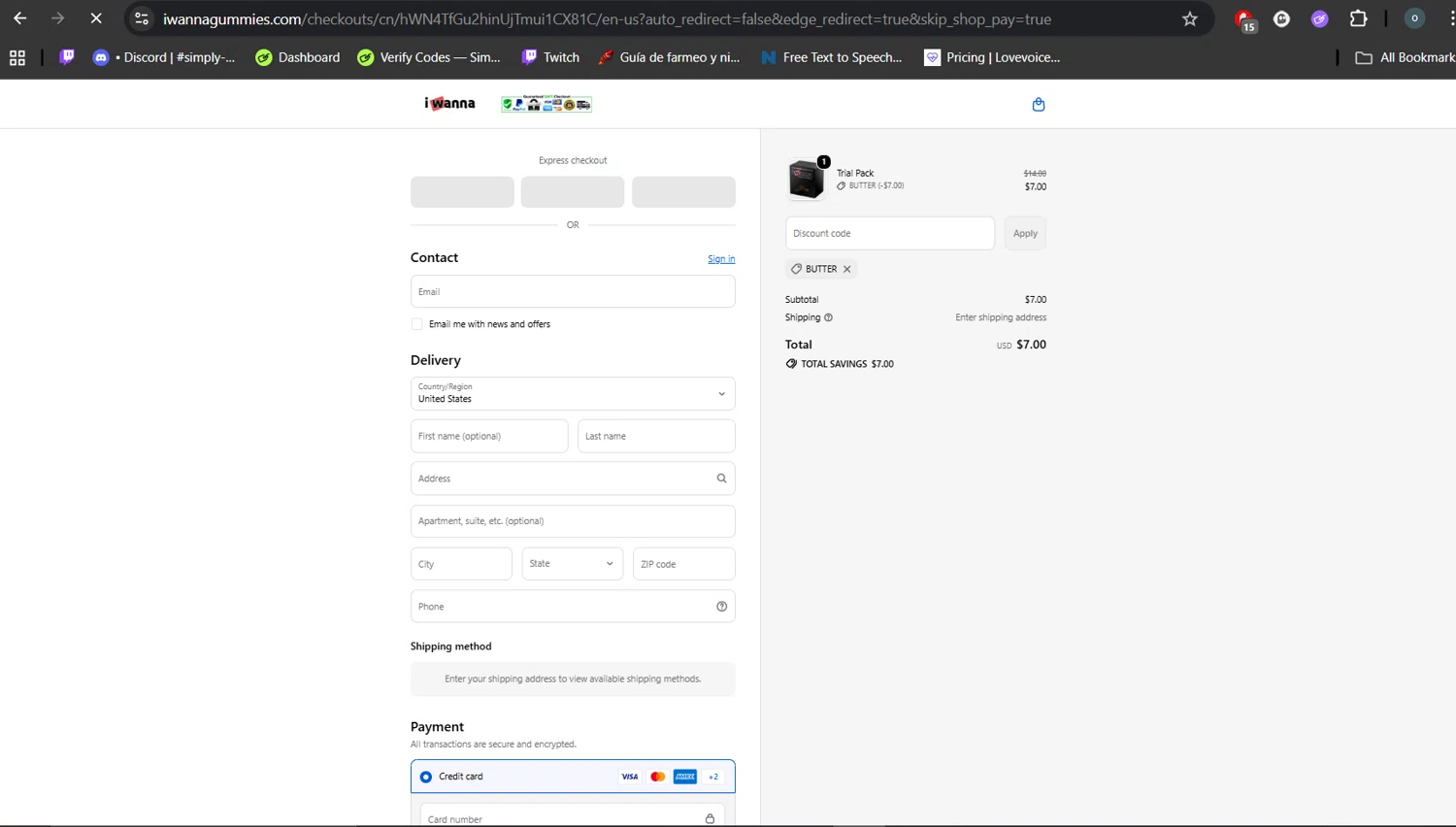Check Email me with news and offers
Viewport: 1456px width, 827px height.
pyautogui.click(x=417, y=324)
